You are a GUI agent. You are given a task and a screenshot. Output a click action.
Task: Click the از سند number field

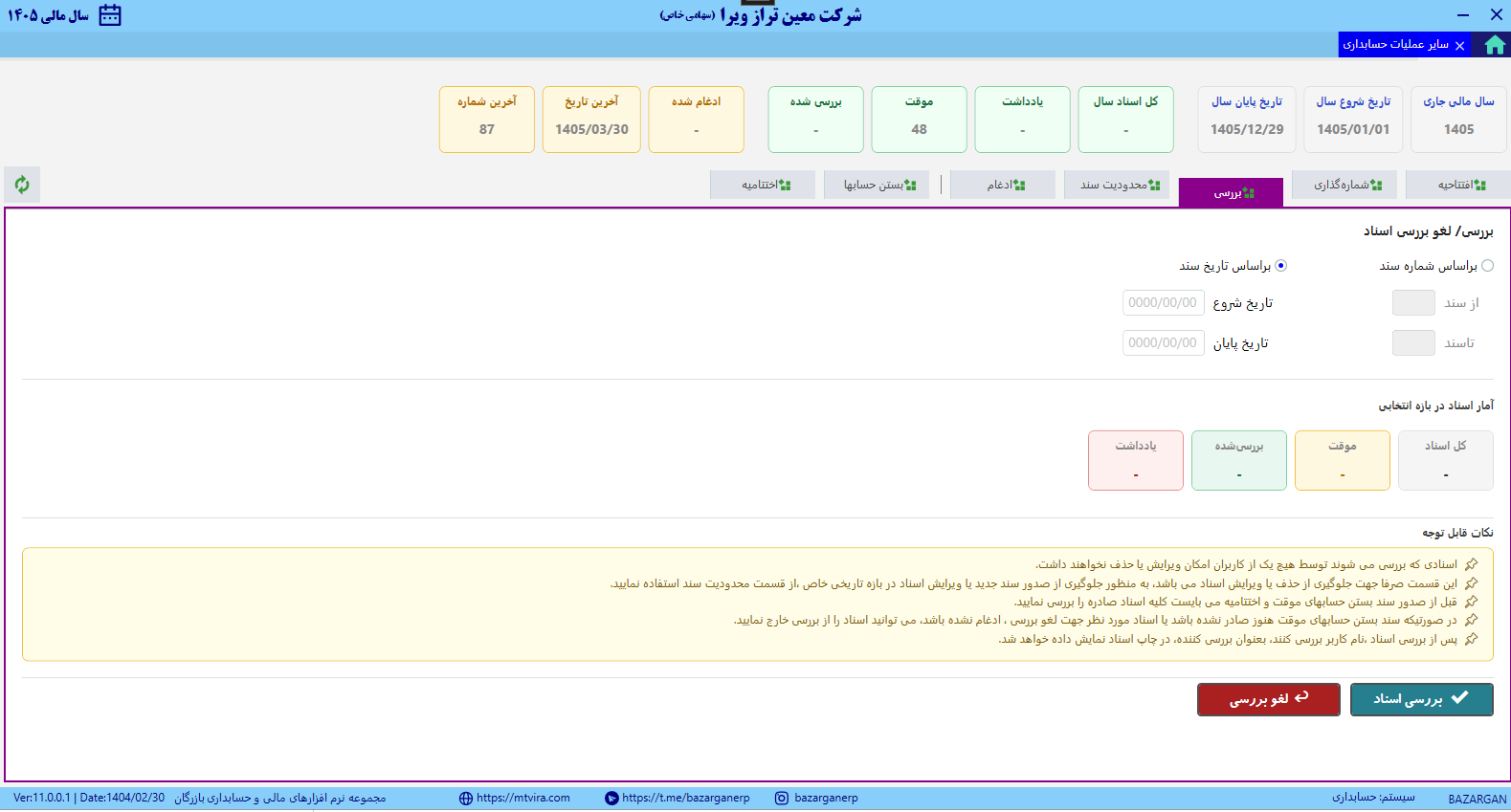coord(1413,303)
